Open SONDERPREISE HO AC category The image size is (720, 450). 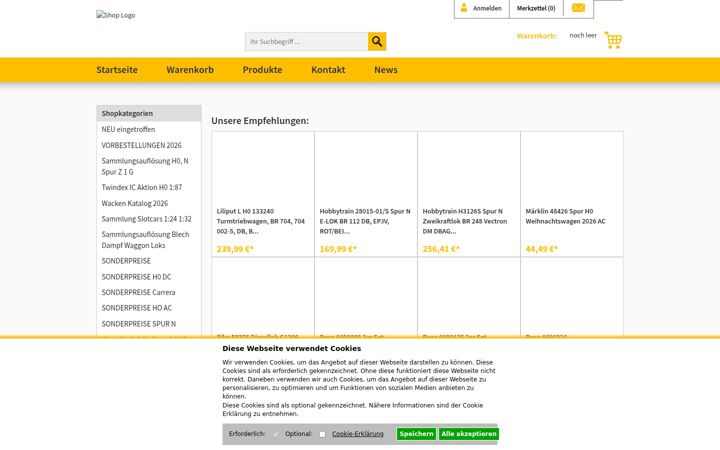coord(136,308)
